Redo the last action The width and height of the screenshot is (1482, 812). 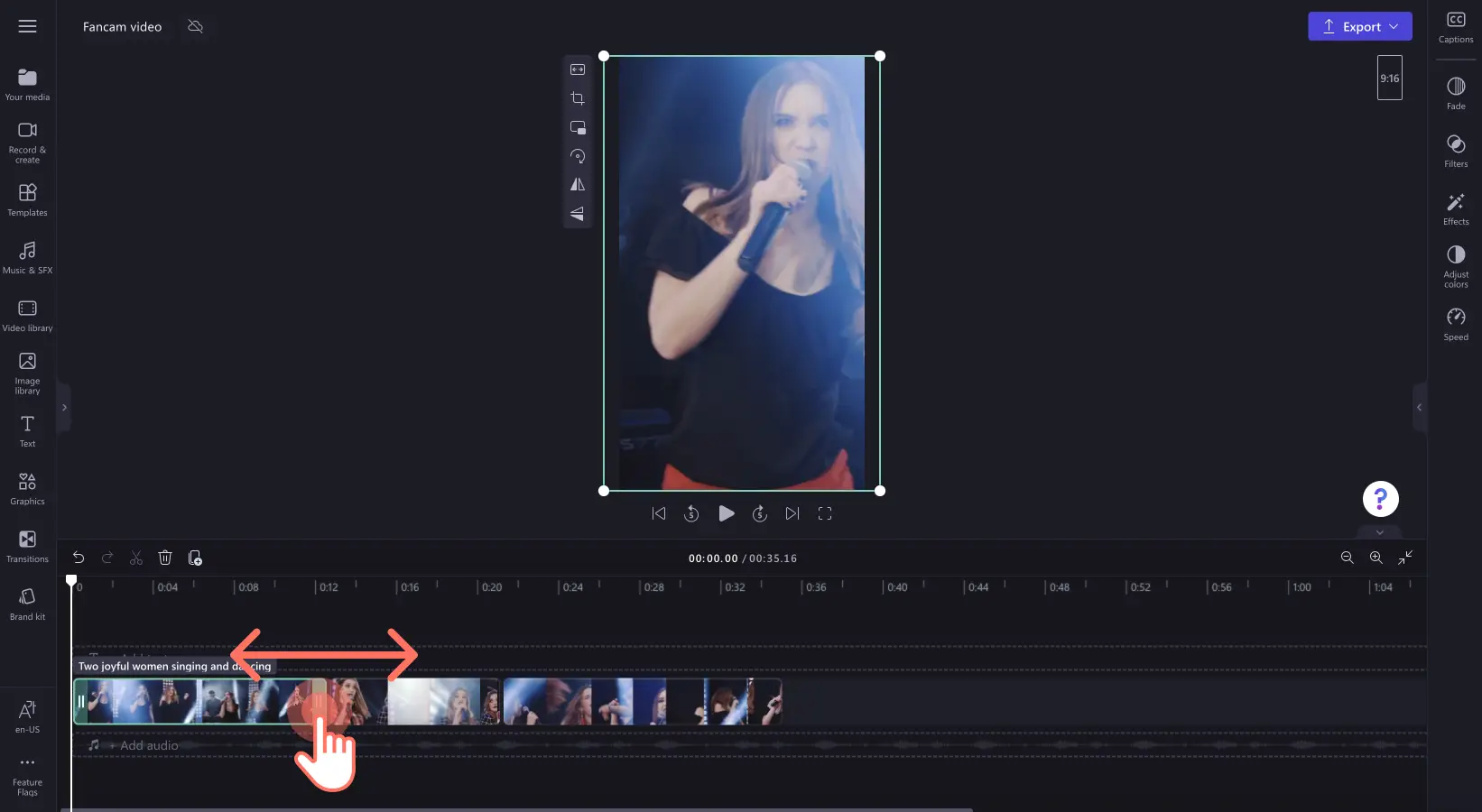[107, 558]
